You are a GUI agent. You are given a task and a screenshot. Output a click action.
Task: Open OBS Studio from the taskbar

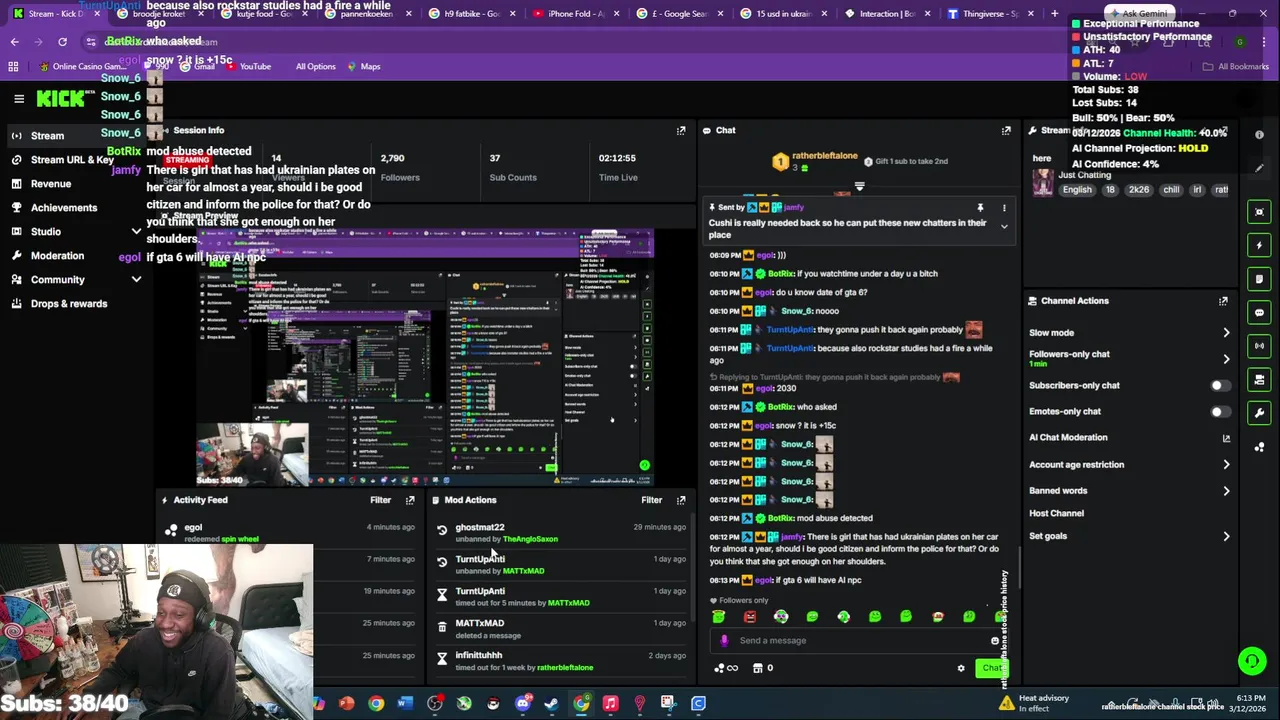tap(435, 704)
